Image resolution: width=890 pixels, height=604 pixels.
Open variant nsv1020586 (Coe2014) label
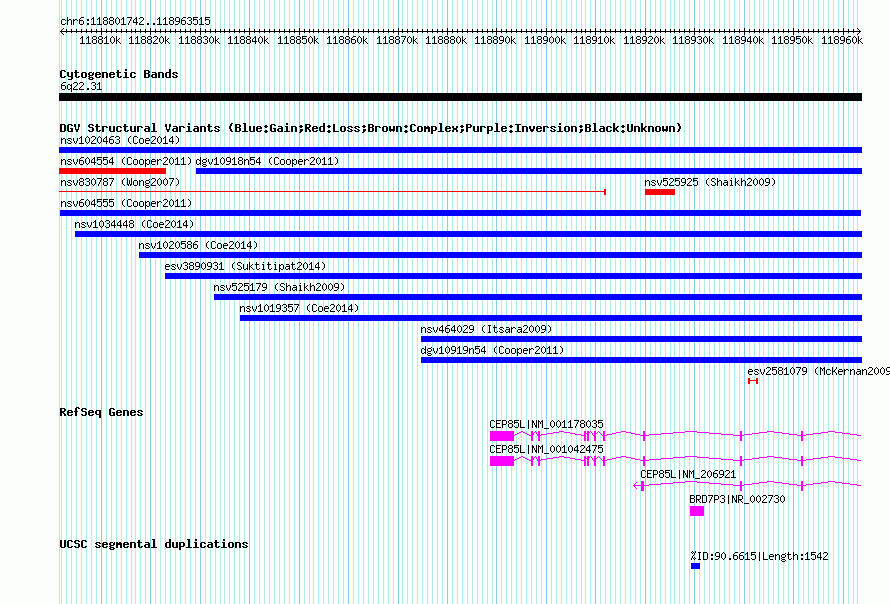click(x=198, y=245)
